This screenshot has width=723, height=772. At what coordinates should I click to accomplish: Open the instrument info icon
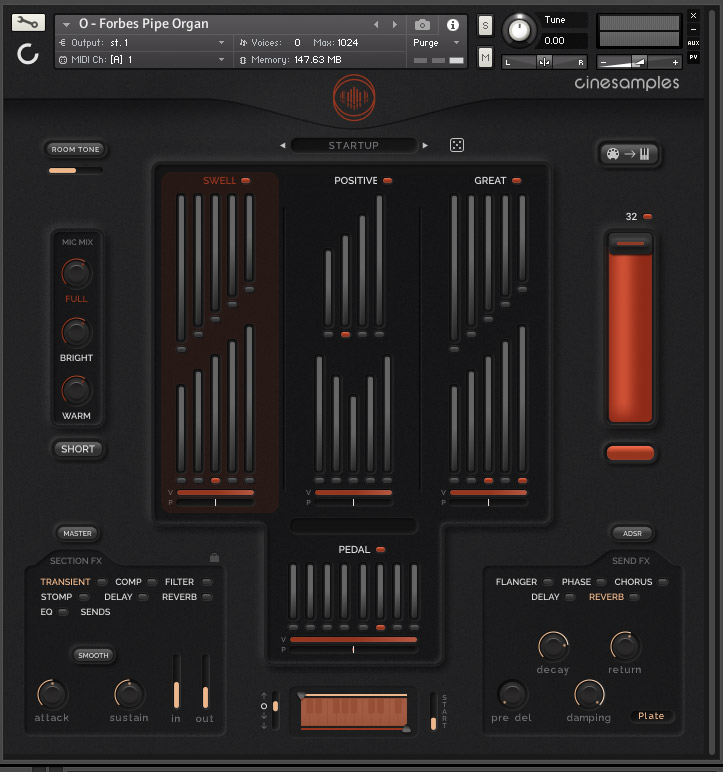click(453, 25)
